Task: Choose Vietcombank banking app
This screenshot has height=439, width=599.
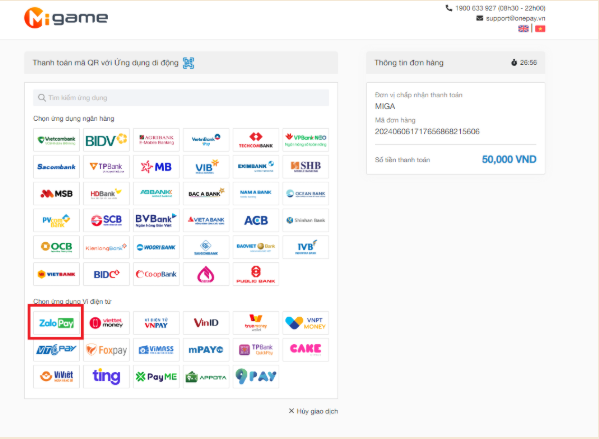Action: point(56,140)
